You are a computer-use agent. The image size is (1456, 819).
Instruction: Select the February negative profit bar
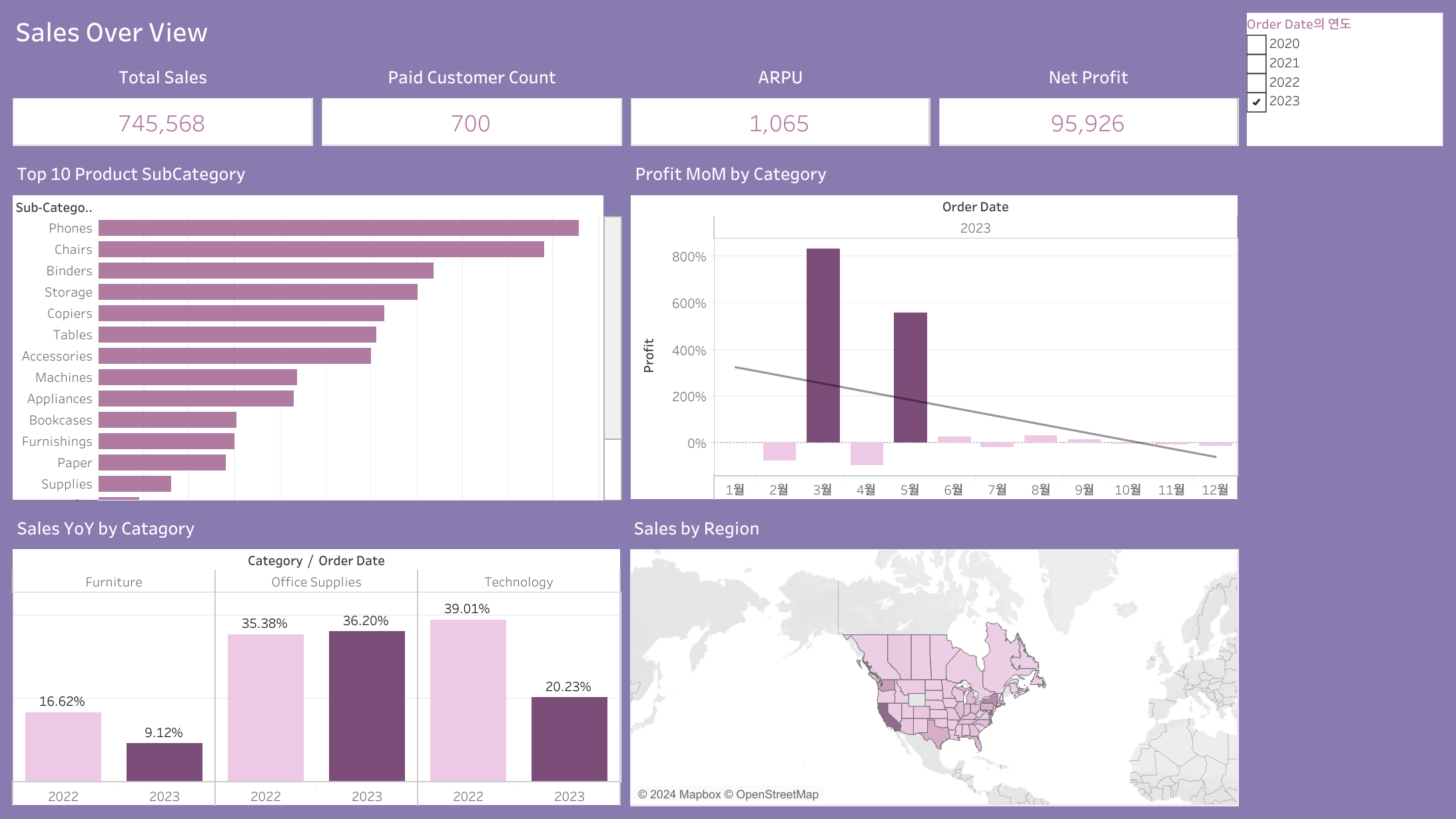coord(779,451)
